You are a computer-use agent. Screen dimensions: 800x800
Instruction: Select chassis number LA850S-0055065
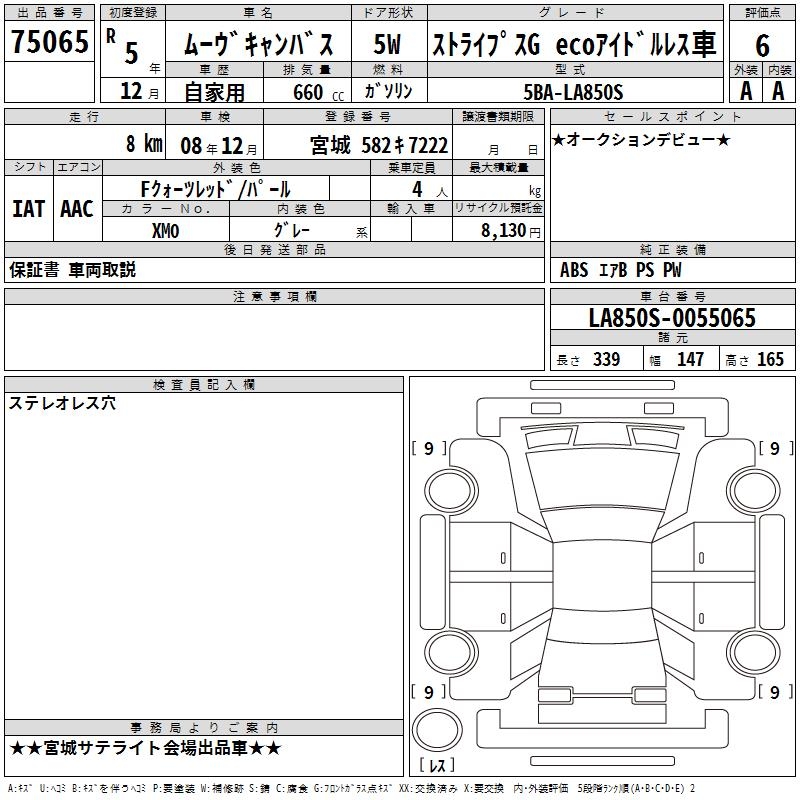(x=672, y=317)
